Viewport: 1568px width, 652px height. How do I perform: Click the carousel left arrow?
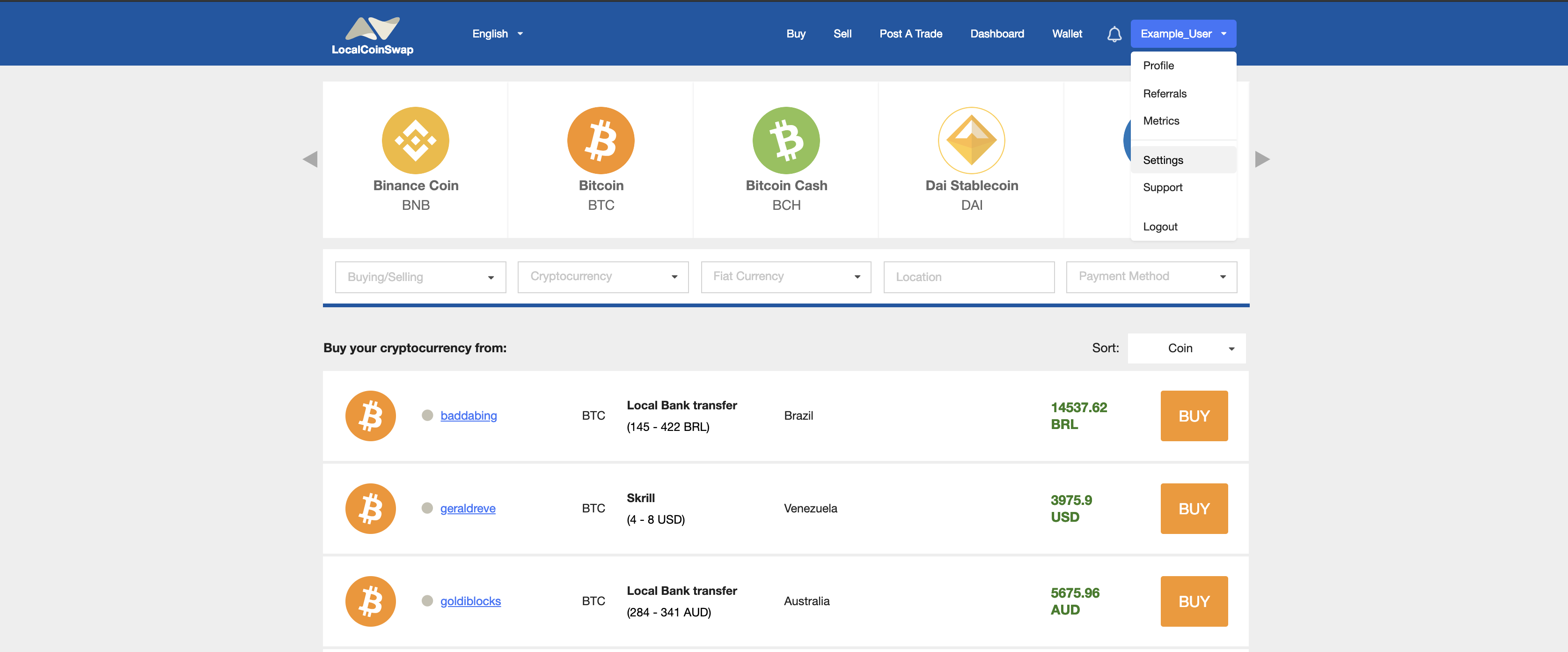coord(310,159)
